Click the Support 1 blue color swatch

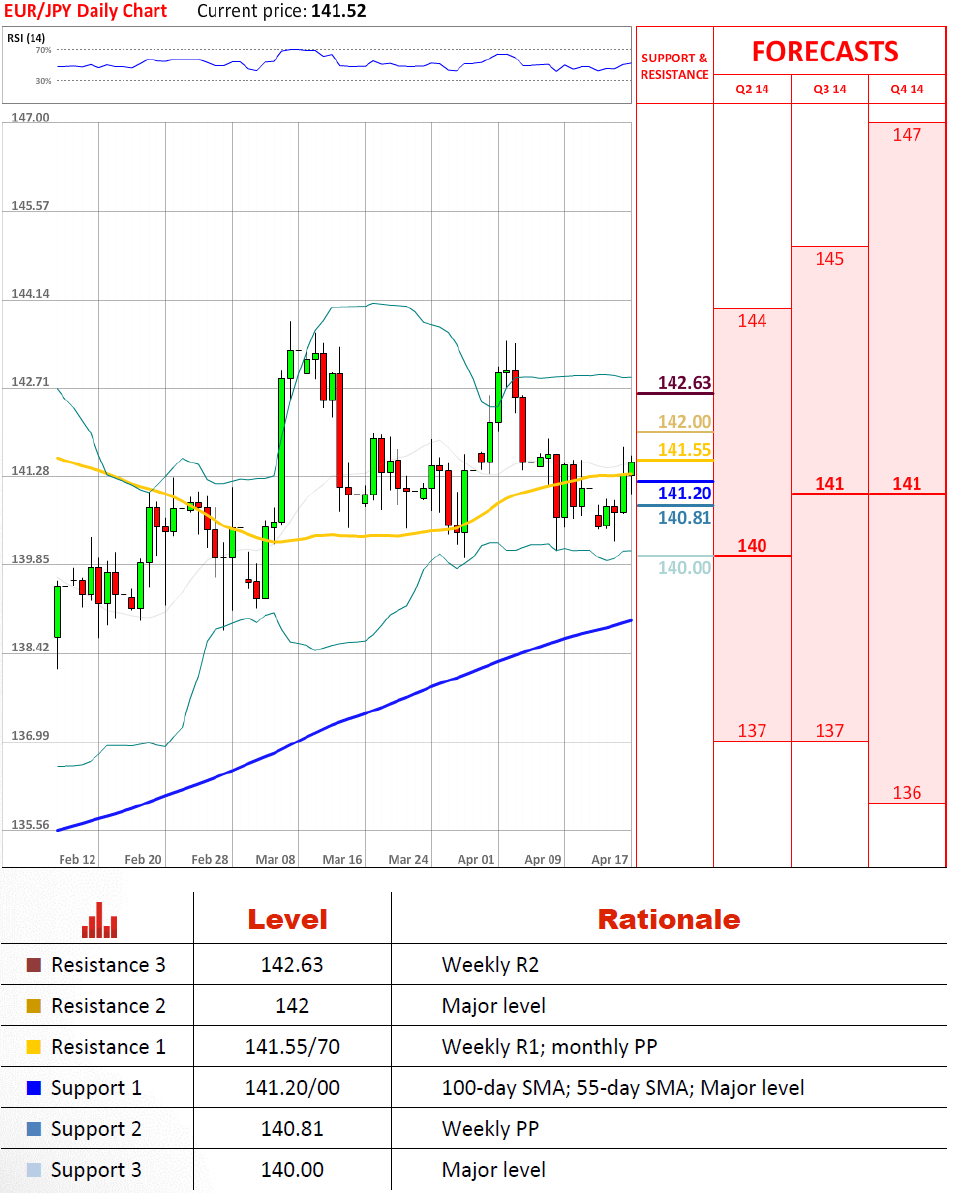pos(33,1088)
